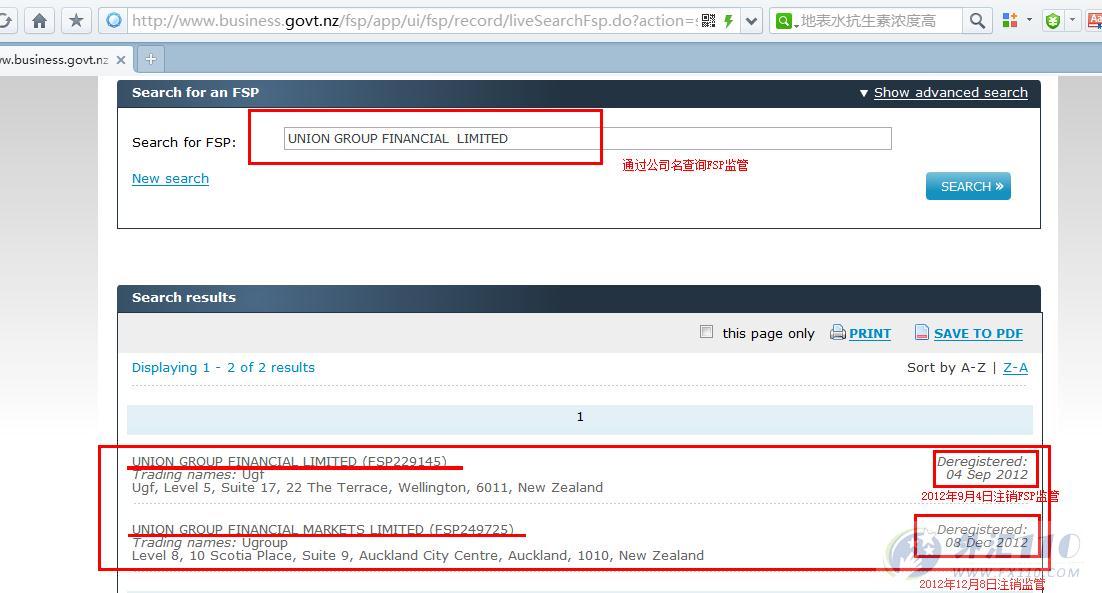The width and height of the screenshot is (1102, 593).
Task: Show advanced search options
Action: tap(950, 93)
